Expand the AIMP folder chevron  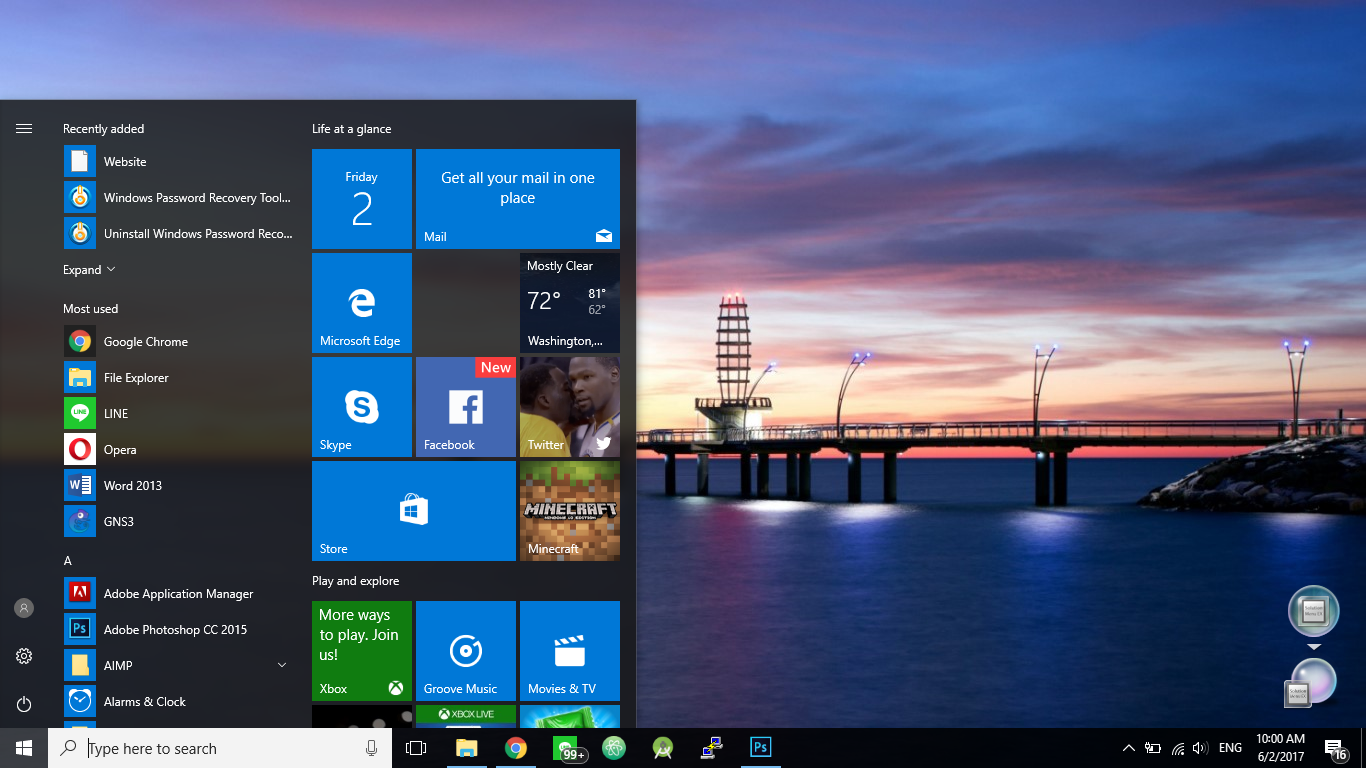pyautogui.click(x=282, y=665)
